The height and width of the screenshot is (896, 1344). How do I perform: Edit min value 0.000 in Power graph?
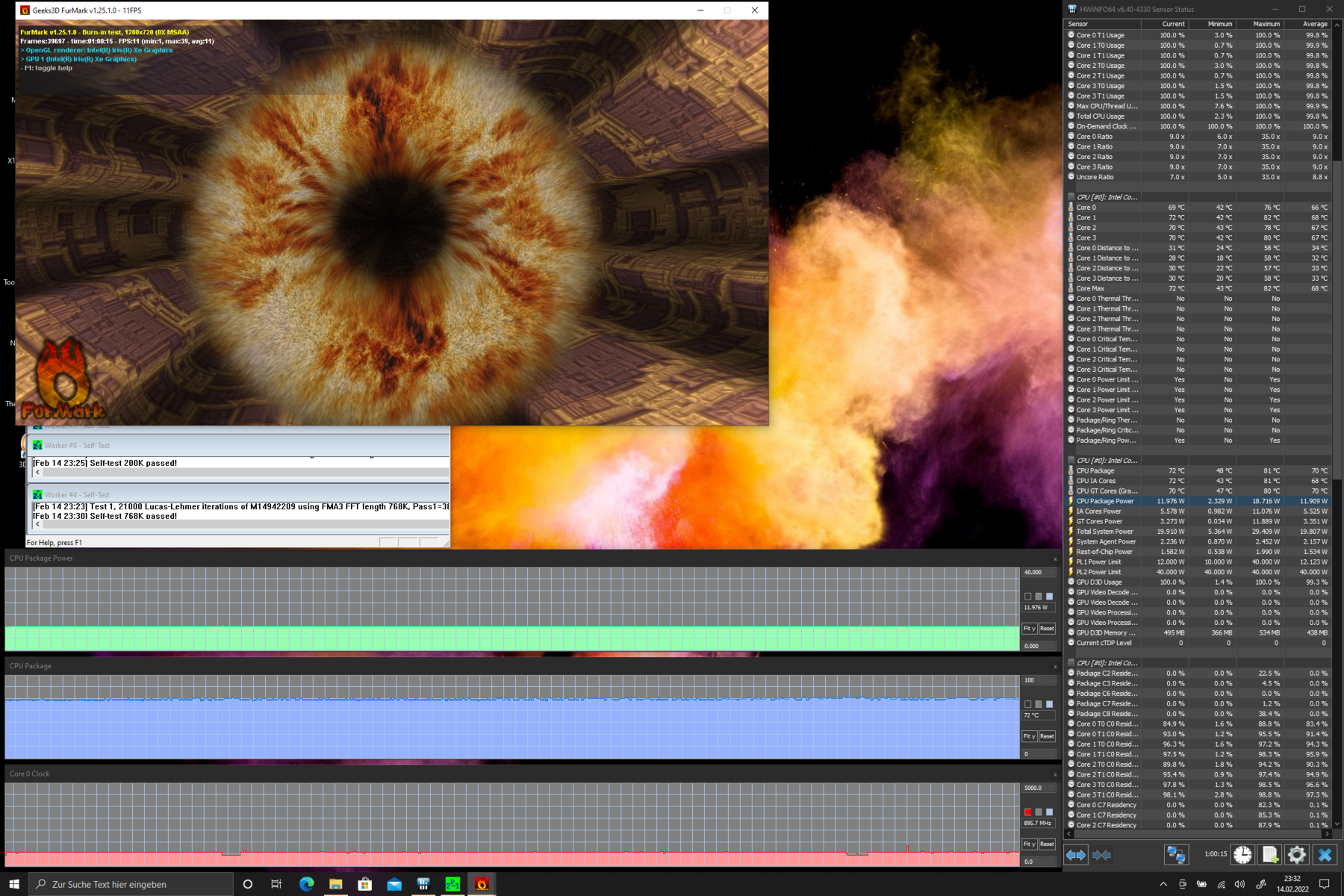[1039, 646]
